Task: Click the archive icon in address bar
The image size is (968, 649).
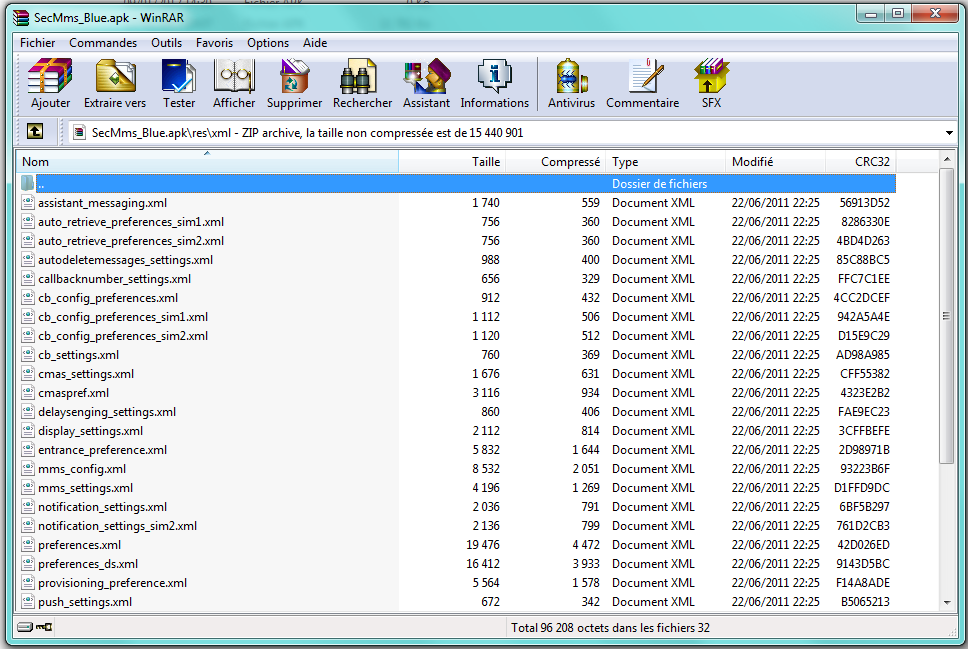Action: pos(79,132)
